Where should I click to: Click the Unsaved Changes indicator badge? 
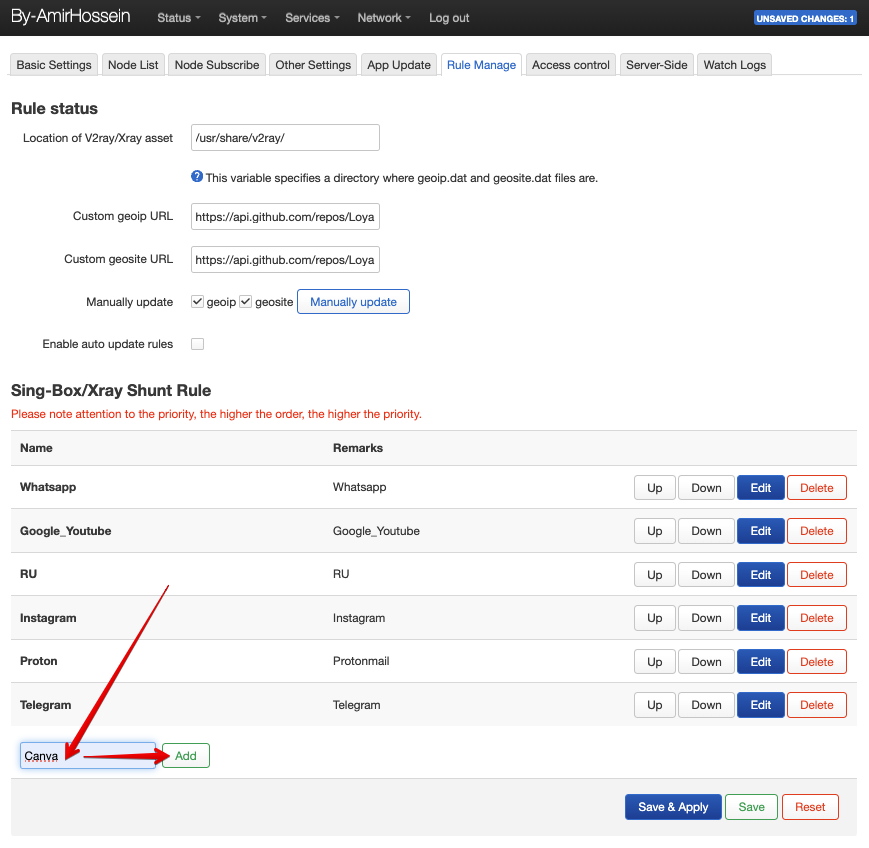click(805, 18)
